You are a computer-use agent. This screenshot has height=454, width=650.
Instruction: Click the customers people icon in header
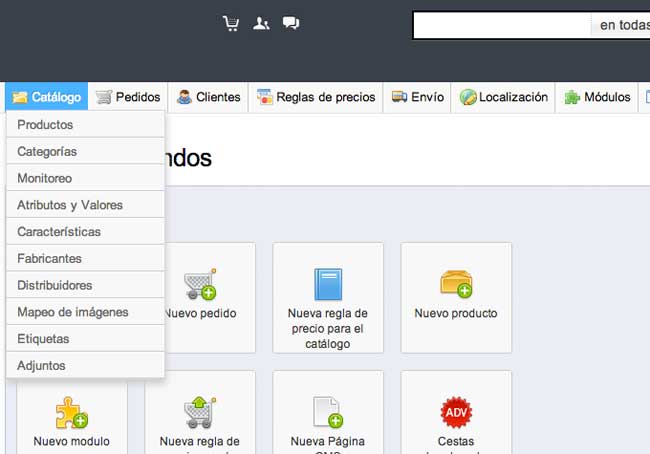tap(261, 24)
